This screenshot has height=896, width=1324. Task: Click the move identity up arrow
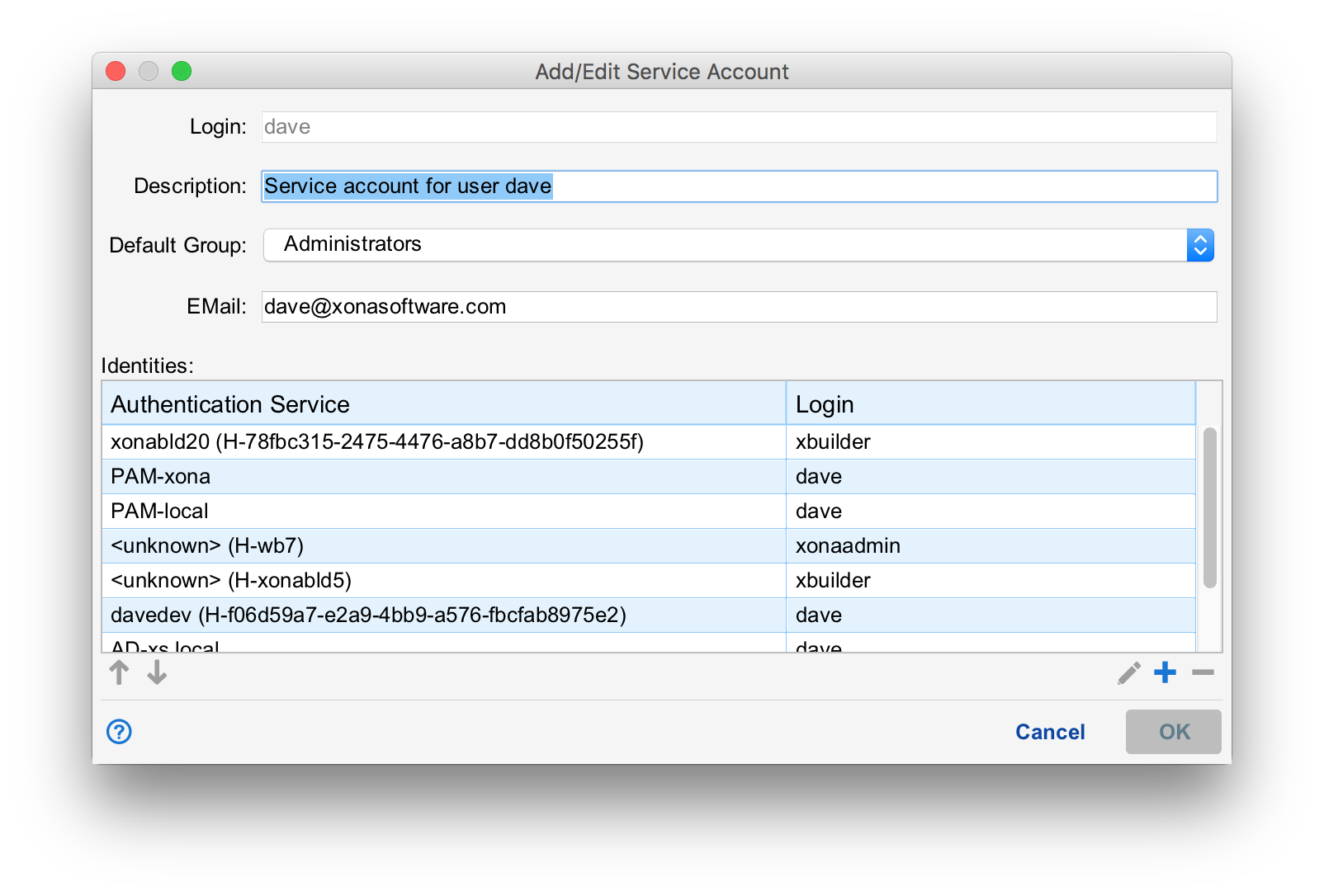119,672
